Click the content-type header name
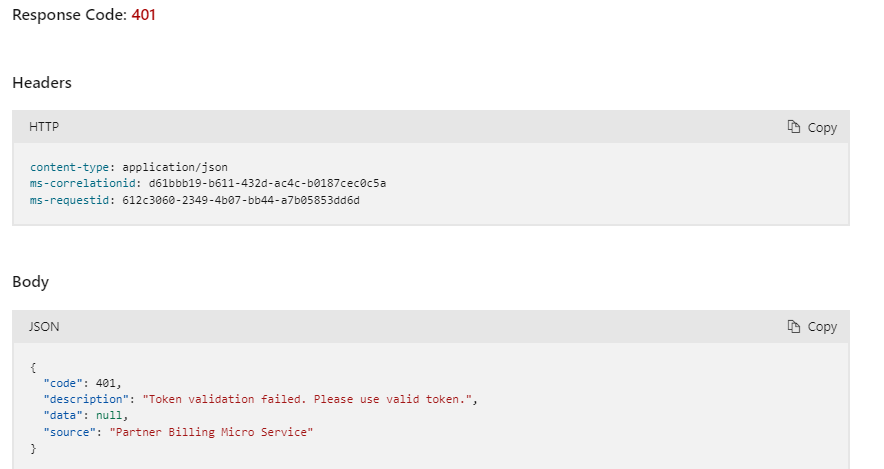Image resolution: width=884 pixels, height=469 pixels. point(69,167)
